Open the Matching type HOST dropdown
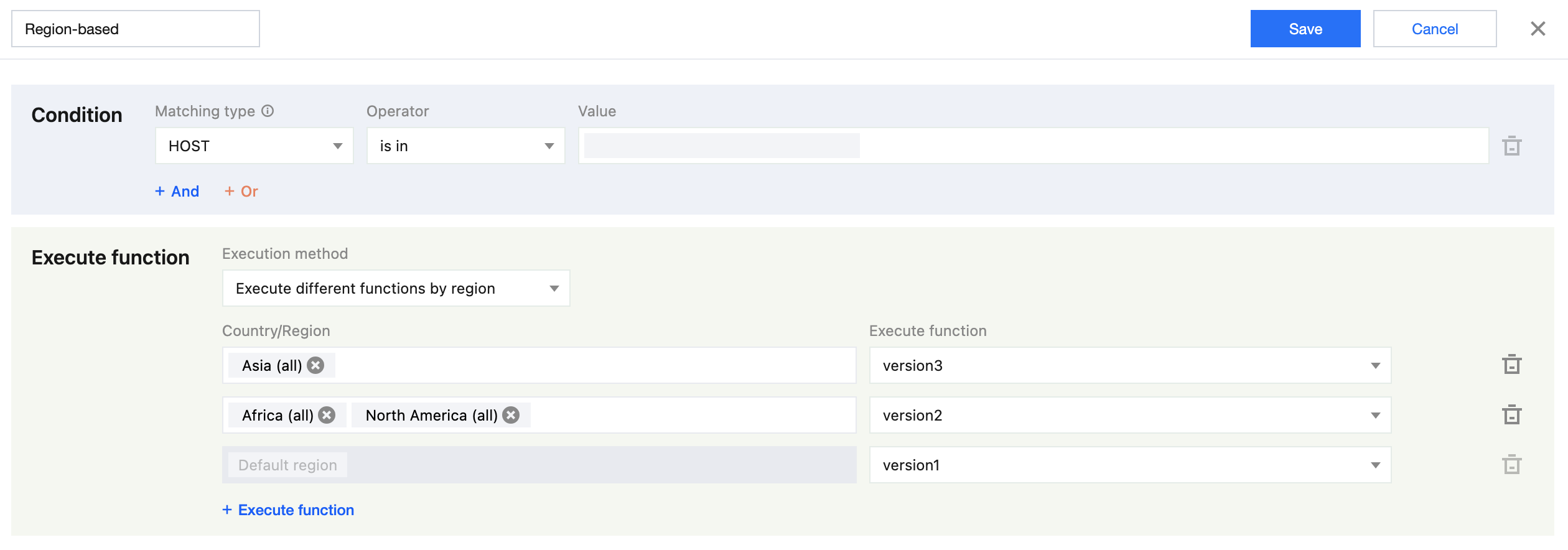The width and height of the screenshot is (1568, 550). (x=254, y=146)
